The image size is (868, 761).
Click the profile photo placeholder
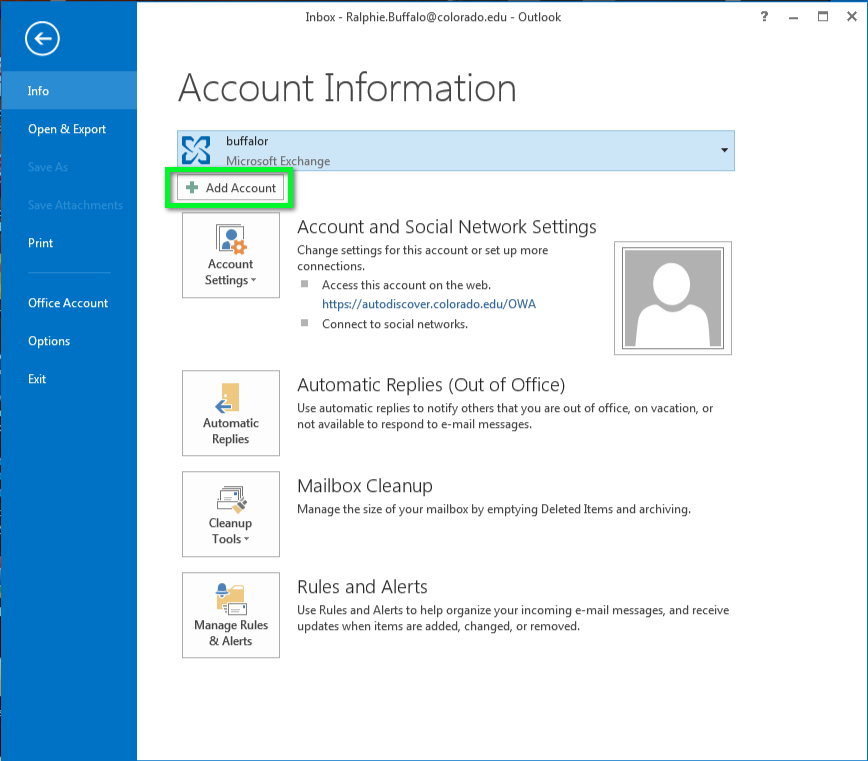pos(673,298)
